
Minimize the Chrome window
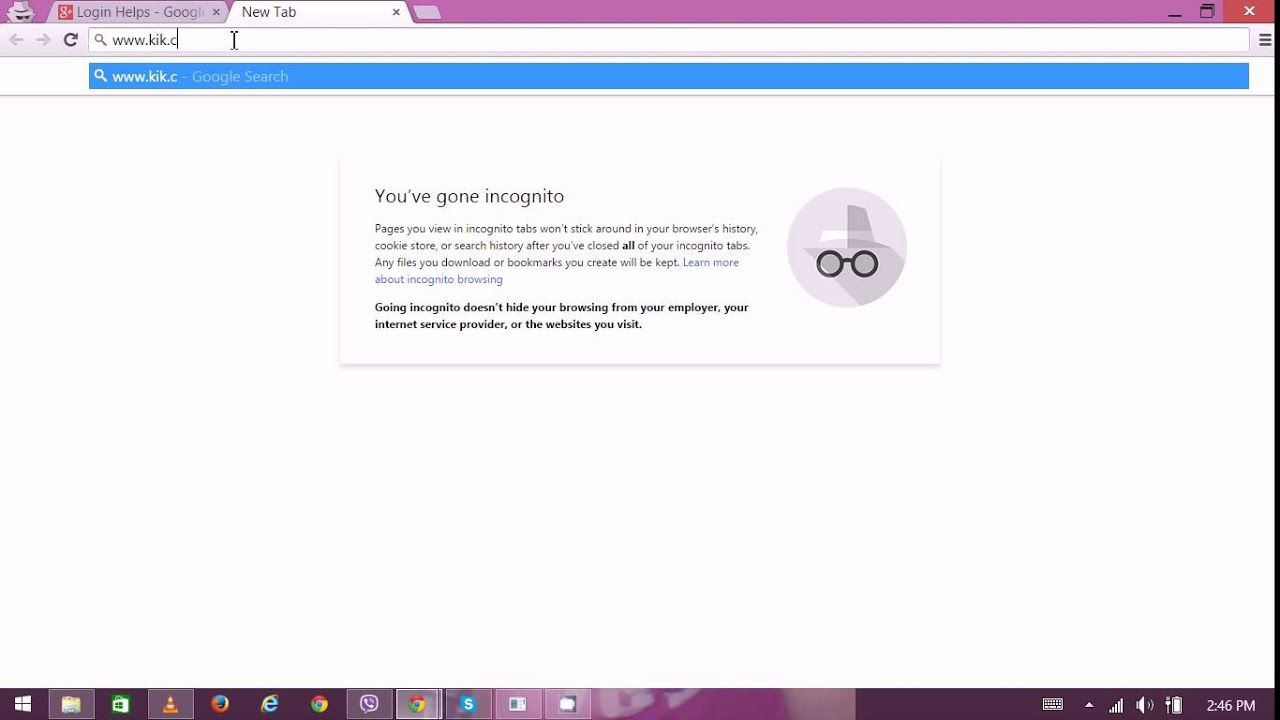[1175, 12]
